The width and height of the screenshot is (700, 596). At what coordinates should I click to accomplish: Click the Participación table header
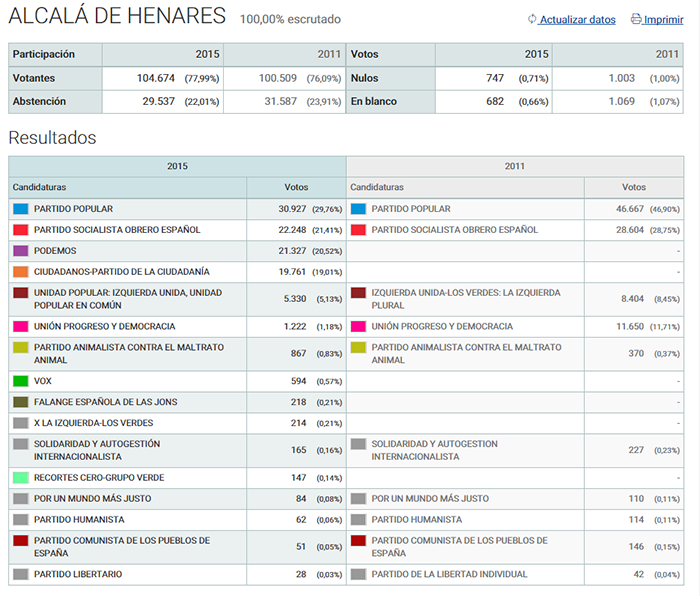coord(43,54)
